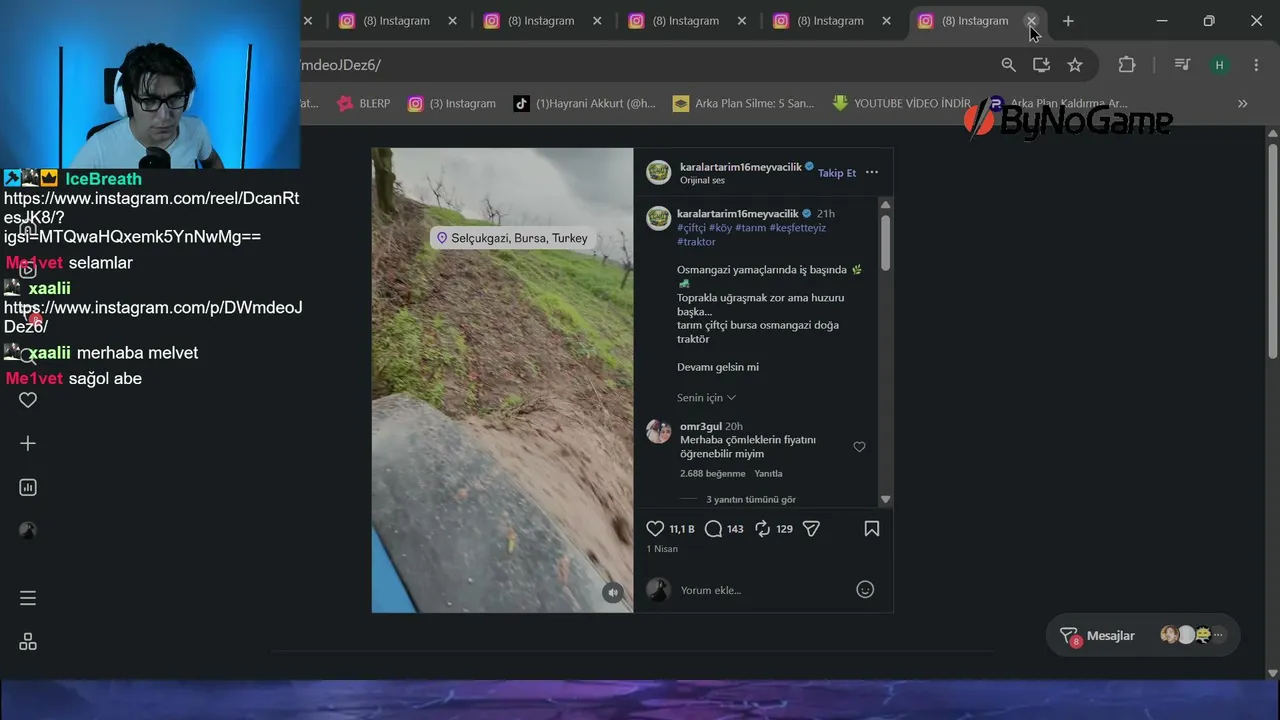Save the post with the bookmark icon
Image resolution: width=1280 pixels, height=720 pixels.
pyautogui.click(x=872, y=529)
